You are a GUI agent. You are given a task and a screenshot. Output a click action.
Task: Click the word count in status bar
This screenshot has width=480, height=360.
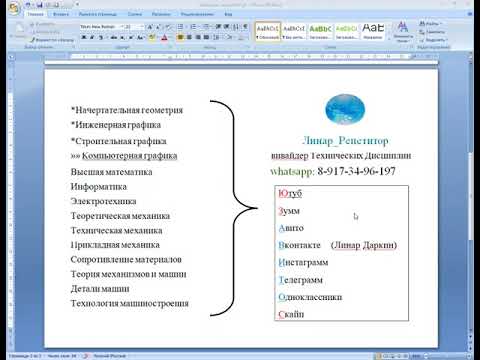(62, 356)
